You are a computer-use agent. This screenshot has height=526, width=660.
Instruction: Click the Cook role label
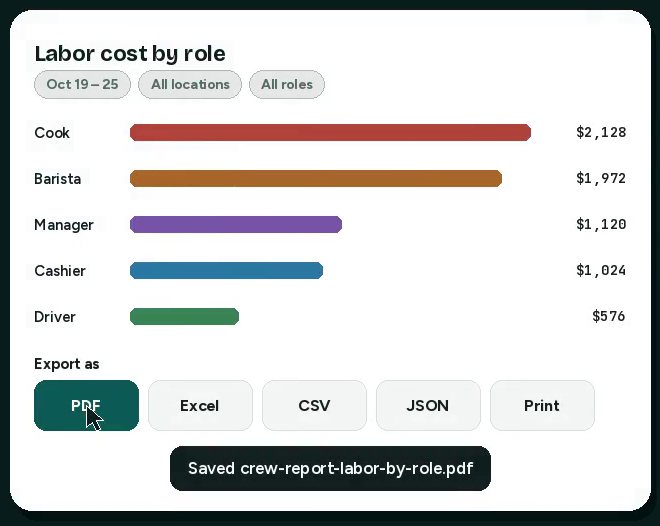click(x=52, y=133)
